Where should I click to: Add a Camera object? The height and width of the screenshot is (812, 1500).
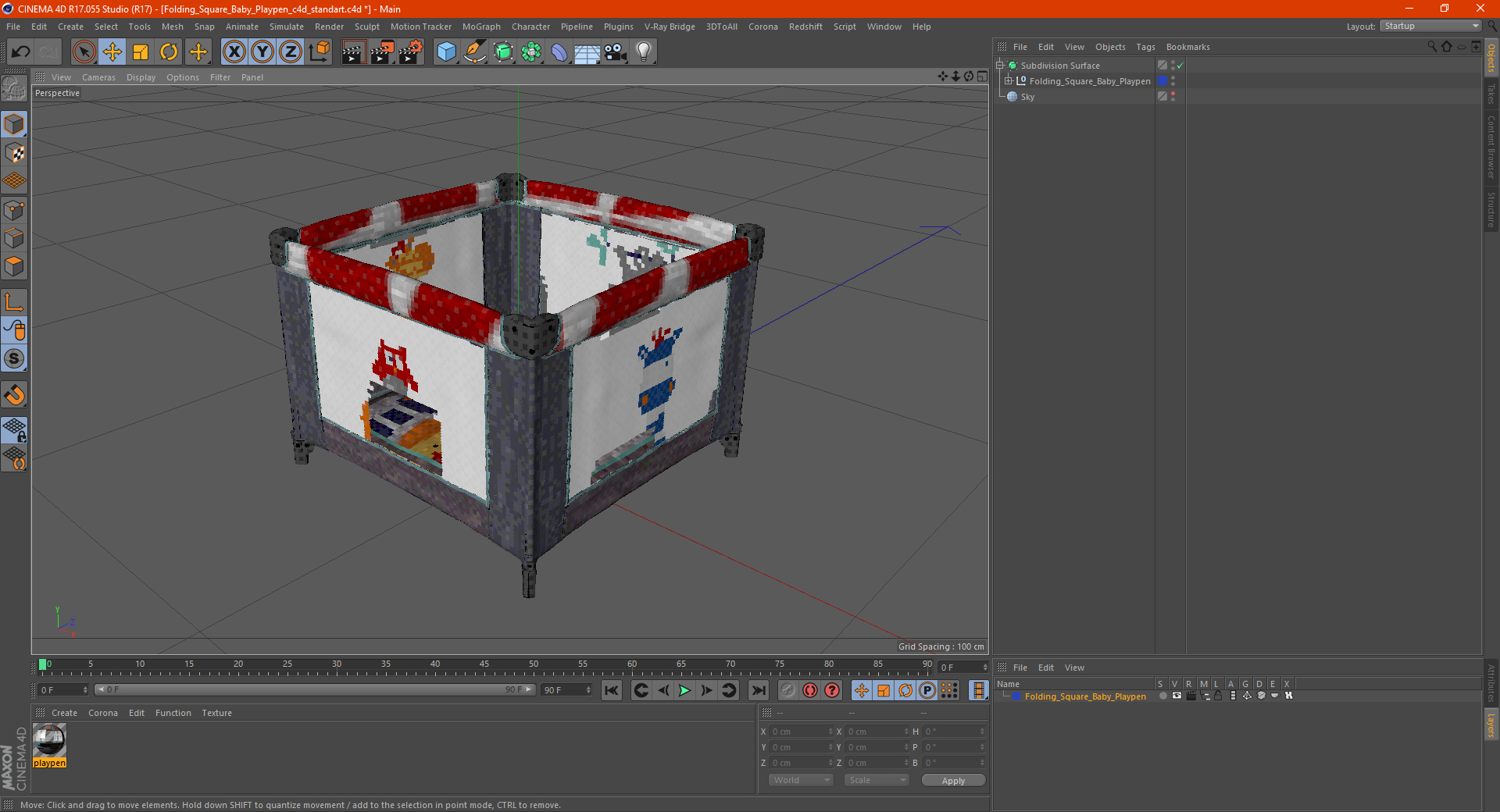(616, 52)
